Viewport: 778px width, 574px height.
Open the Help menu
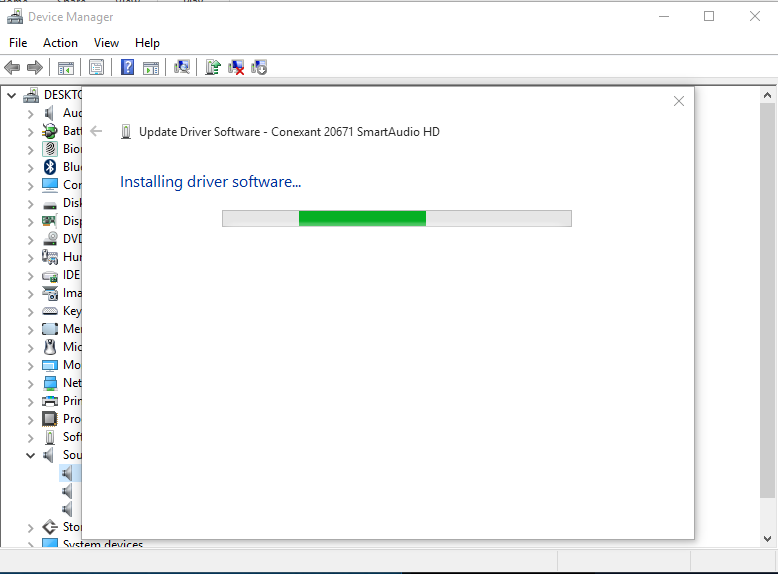pos(147,43)
